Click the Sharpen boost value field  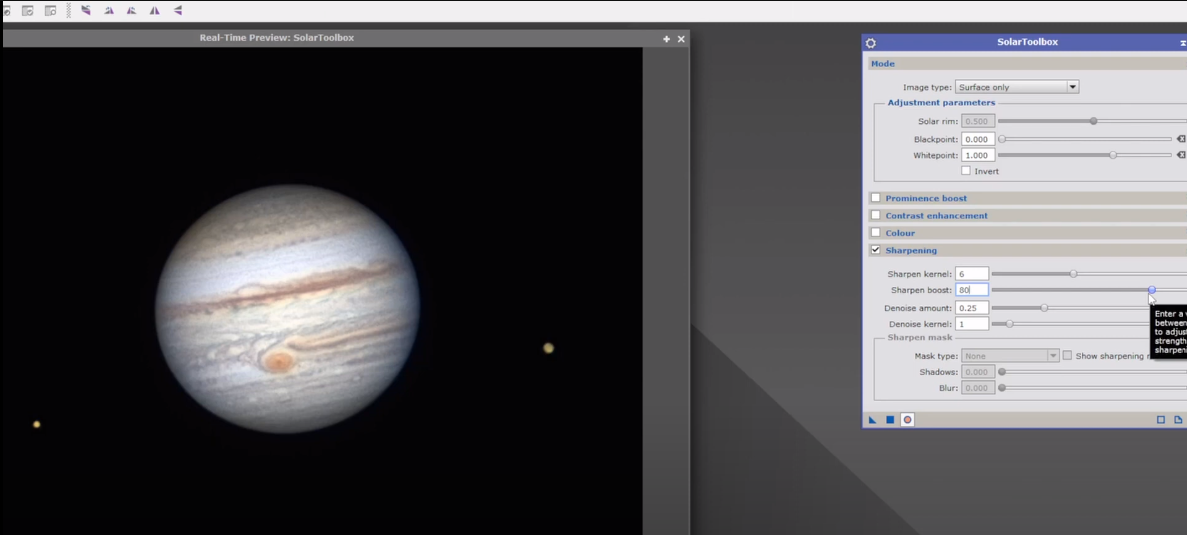(972, 290)
